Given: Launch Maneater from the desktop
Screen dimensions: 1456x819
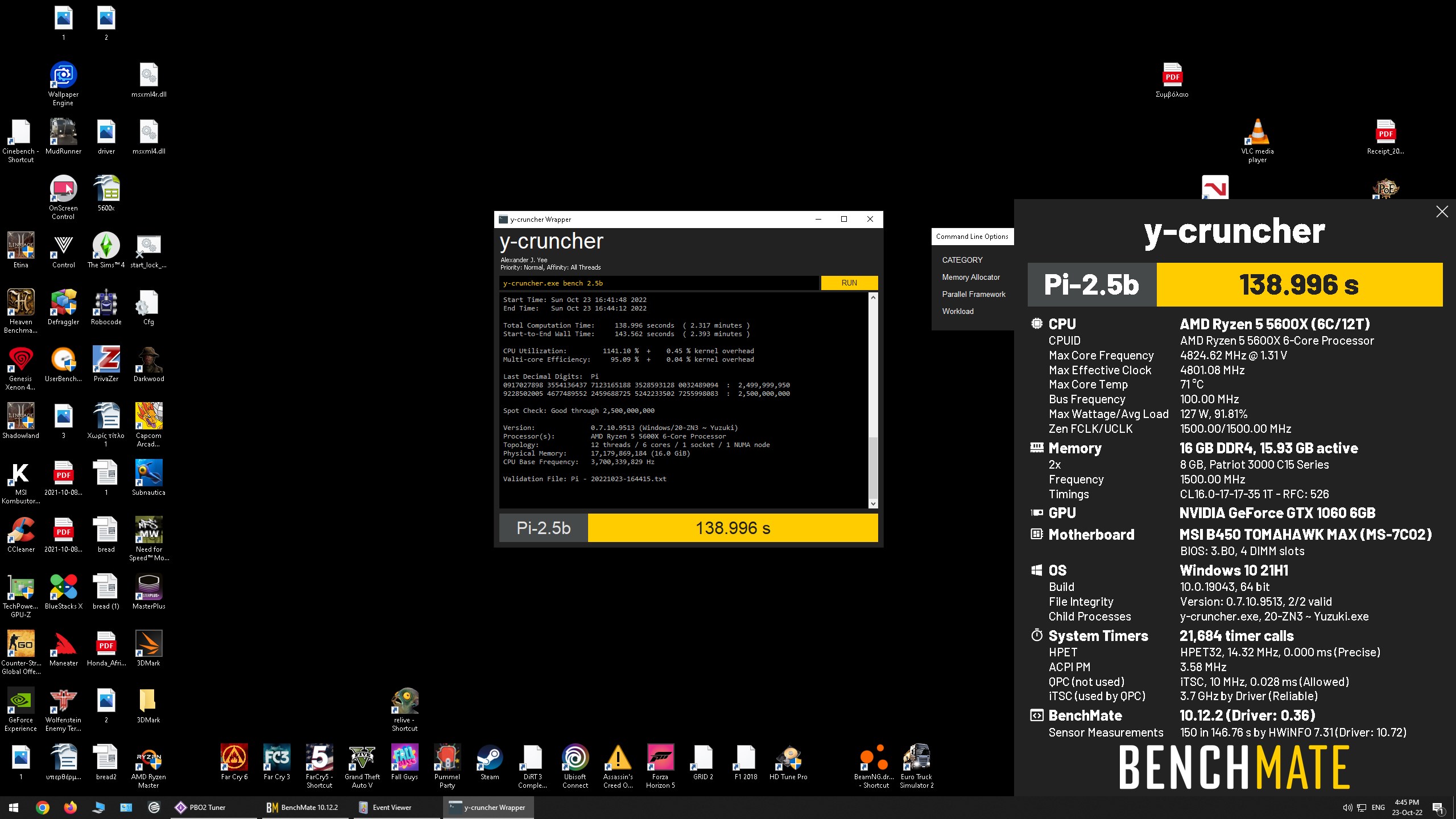Looking at the screenshot, I should tap(63, 648).
